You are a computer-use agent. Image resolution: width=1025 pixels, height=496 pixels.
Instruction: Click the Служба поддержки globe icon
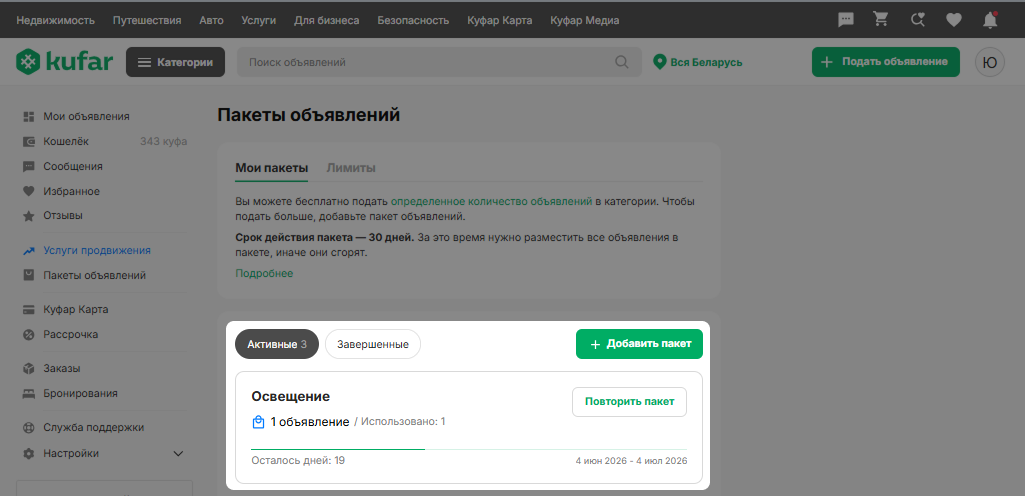pyautogui.click(x=28, y=428)
